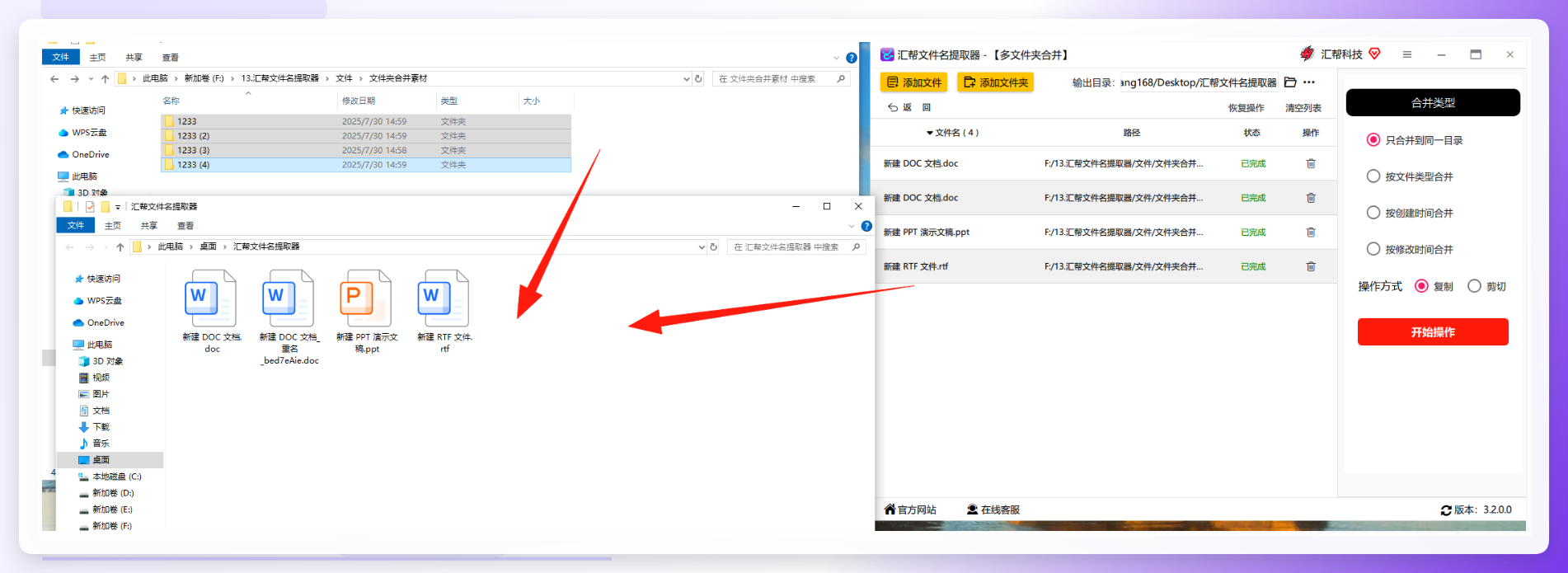1568x573 pixels.
Task: Delete the 新建 PPT 演示文稿.ppt row via trash icon
Action: coord(1311,232)
